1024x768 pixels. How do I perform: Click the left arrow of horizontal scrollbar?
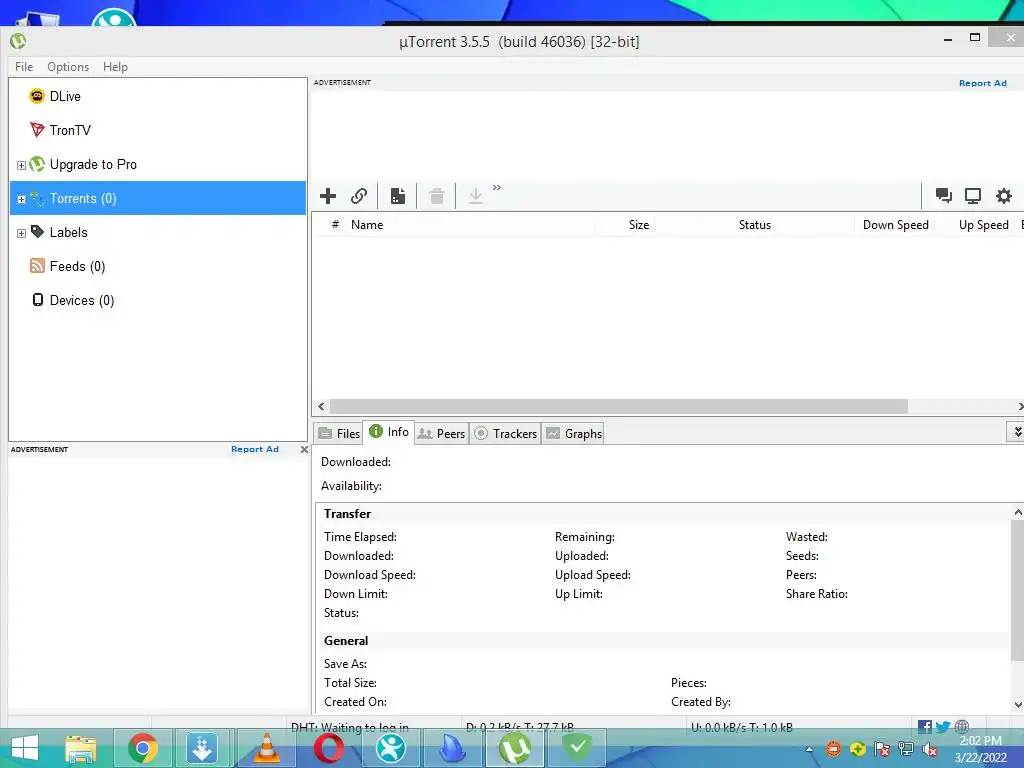[321, 406]
